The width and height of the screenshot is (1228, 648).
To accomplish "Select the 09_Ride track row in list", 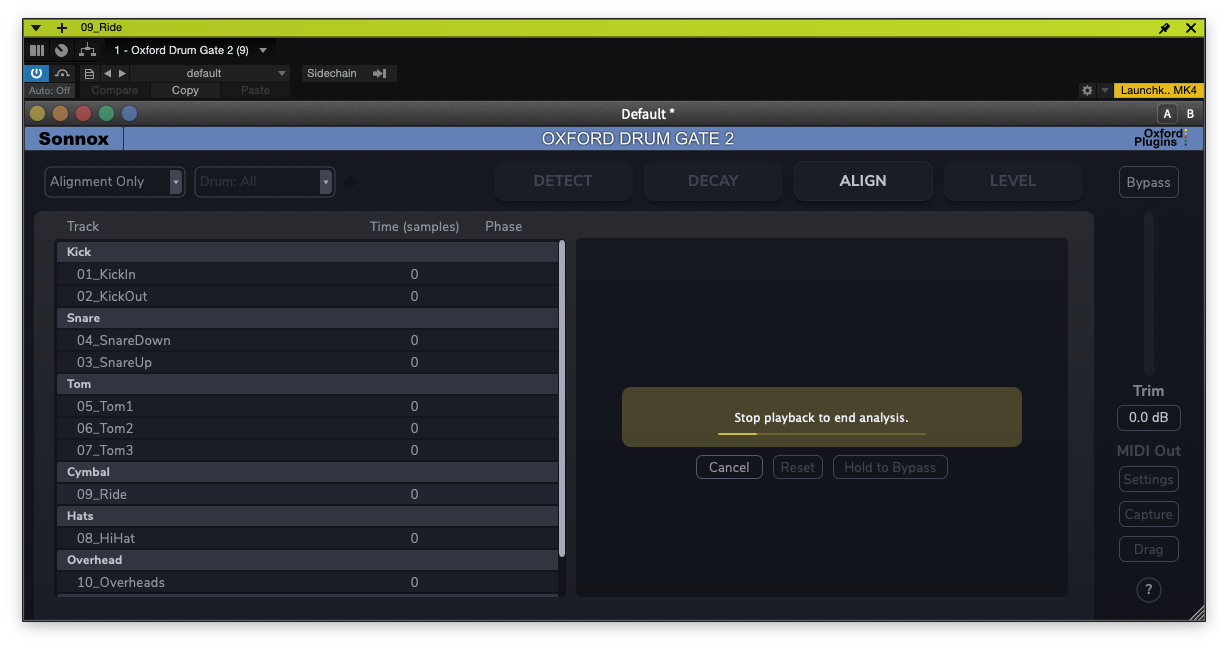I will (x=307, y=494).
